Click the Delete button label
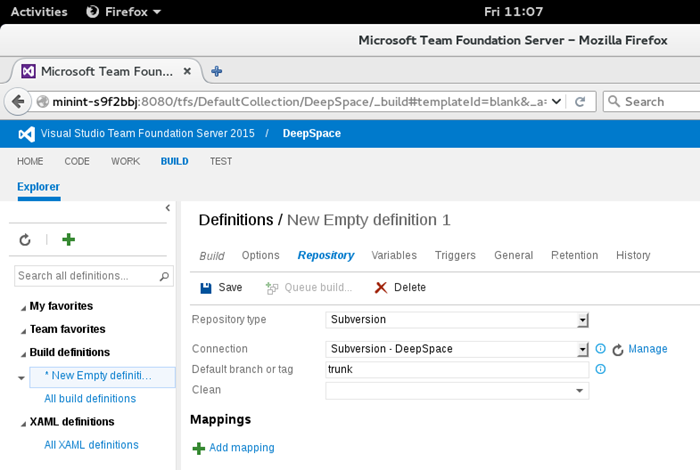This screenshot has width=700, height=470. 410,287
